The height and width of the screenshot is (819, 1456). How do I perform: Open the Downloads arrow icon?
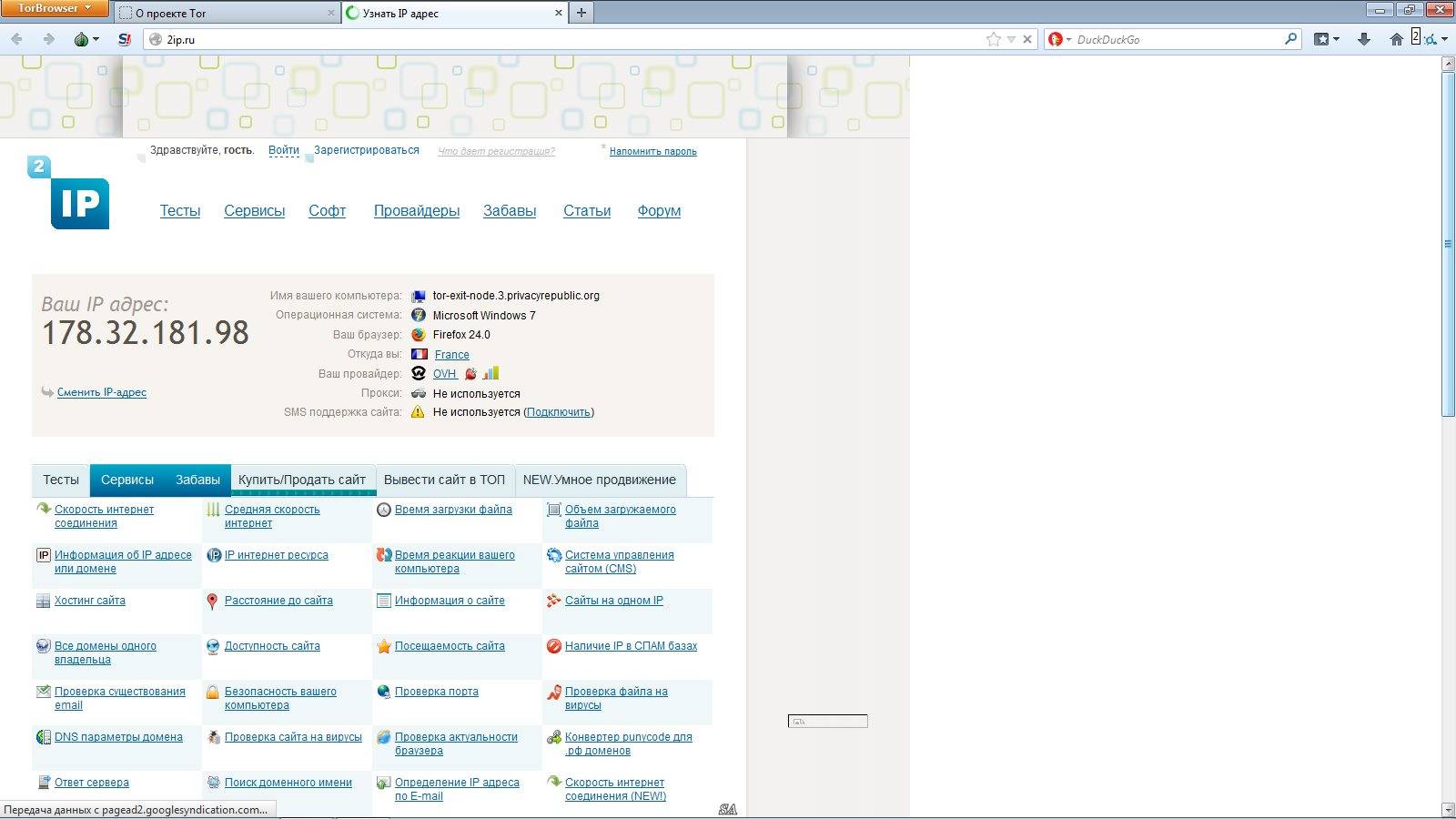pos(1363,39)
